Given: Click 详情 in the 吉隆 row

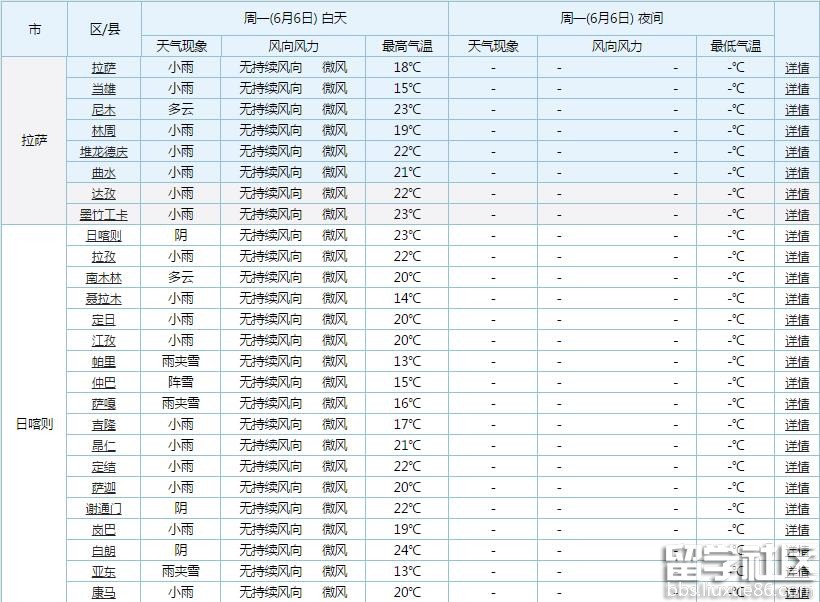Looking at the screenshot, I should [x=797, y=425].
